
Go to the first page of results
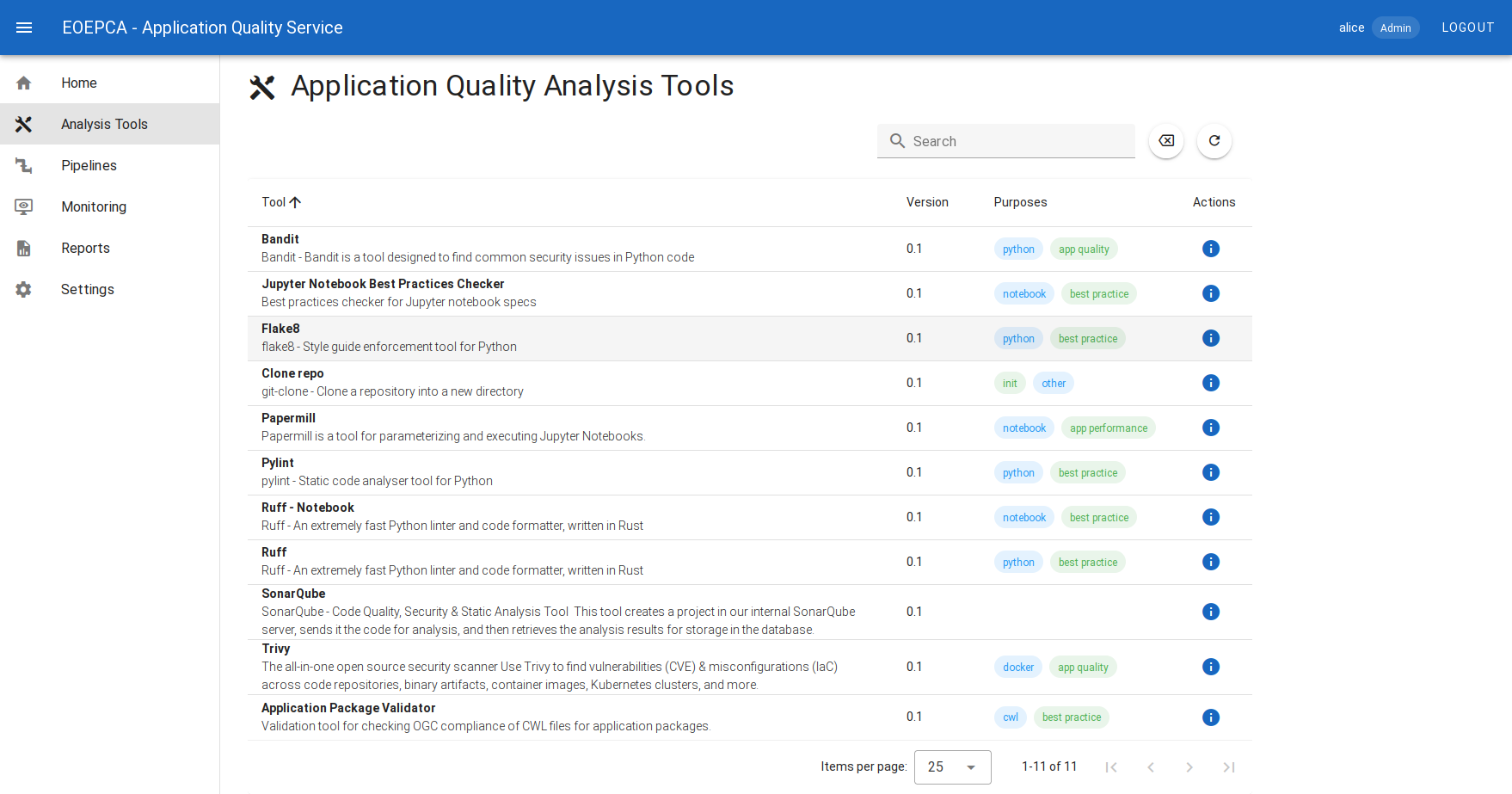[x=1111, y=767]
